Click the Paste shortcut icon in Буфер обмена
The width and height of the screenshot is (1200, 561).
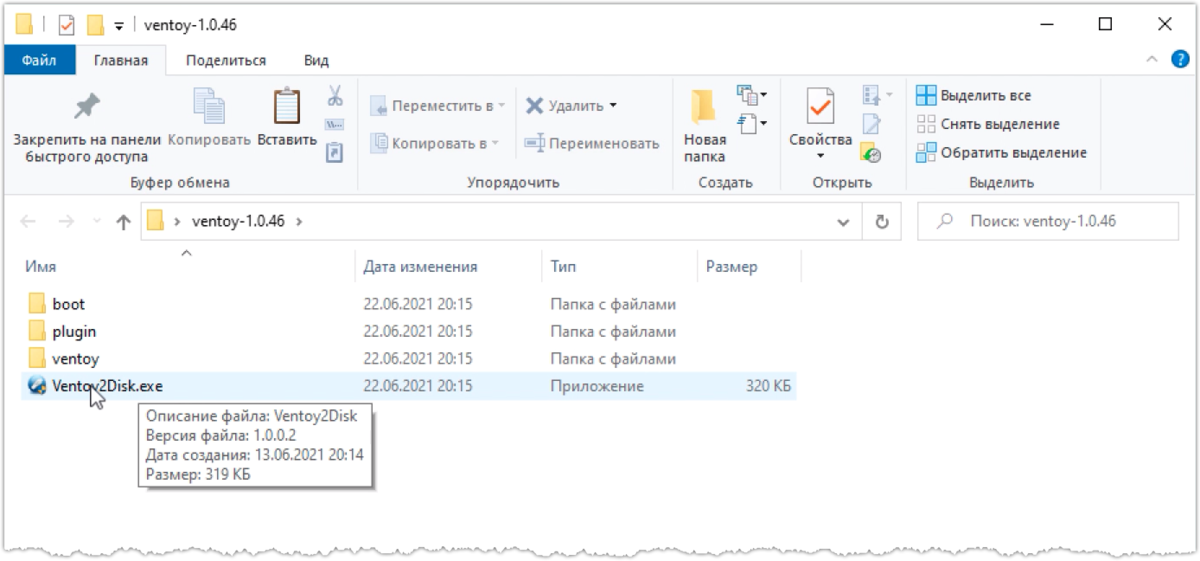coord(335,151)
